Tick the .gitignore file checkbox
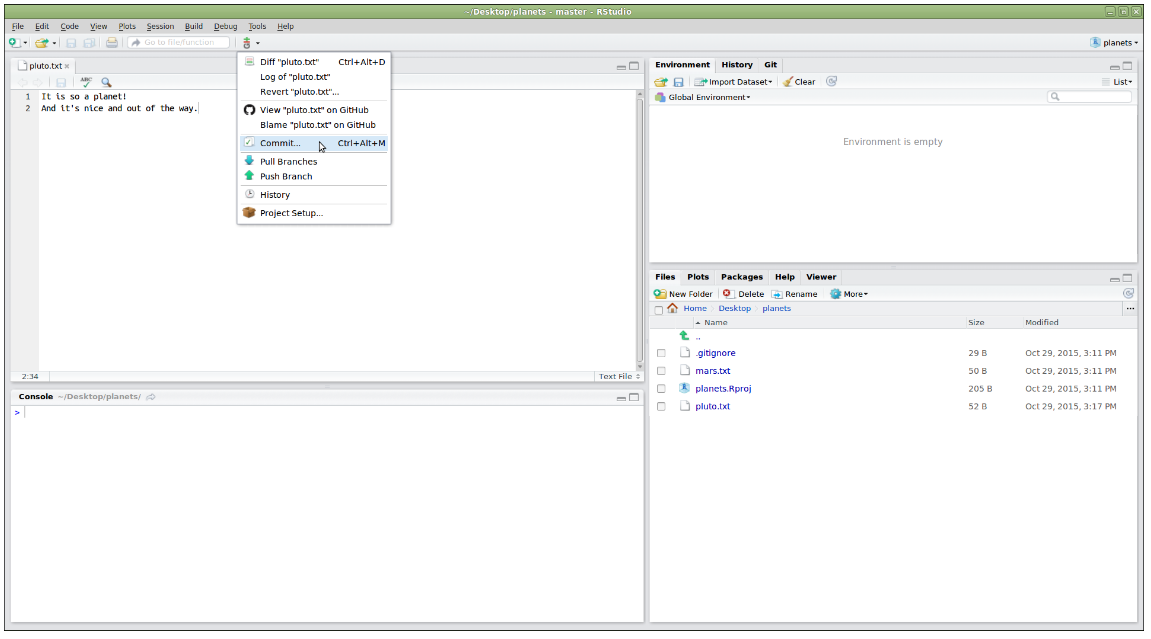The width and height of the screenshot is (1151, 639). [661, 353]
